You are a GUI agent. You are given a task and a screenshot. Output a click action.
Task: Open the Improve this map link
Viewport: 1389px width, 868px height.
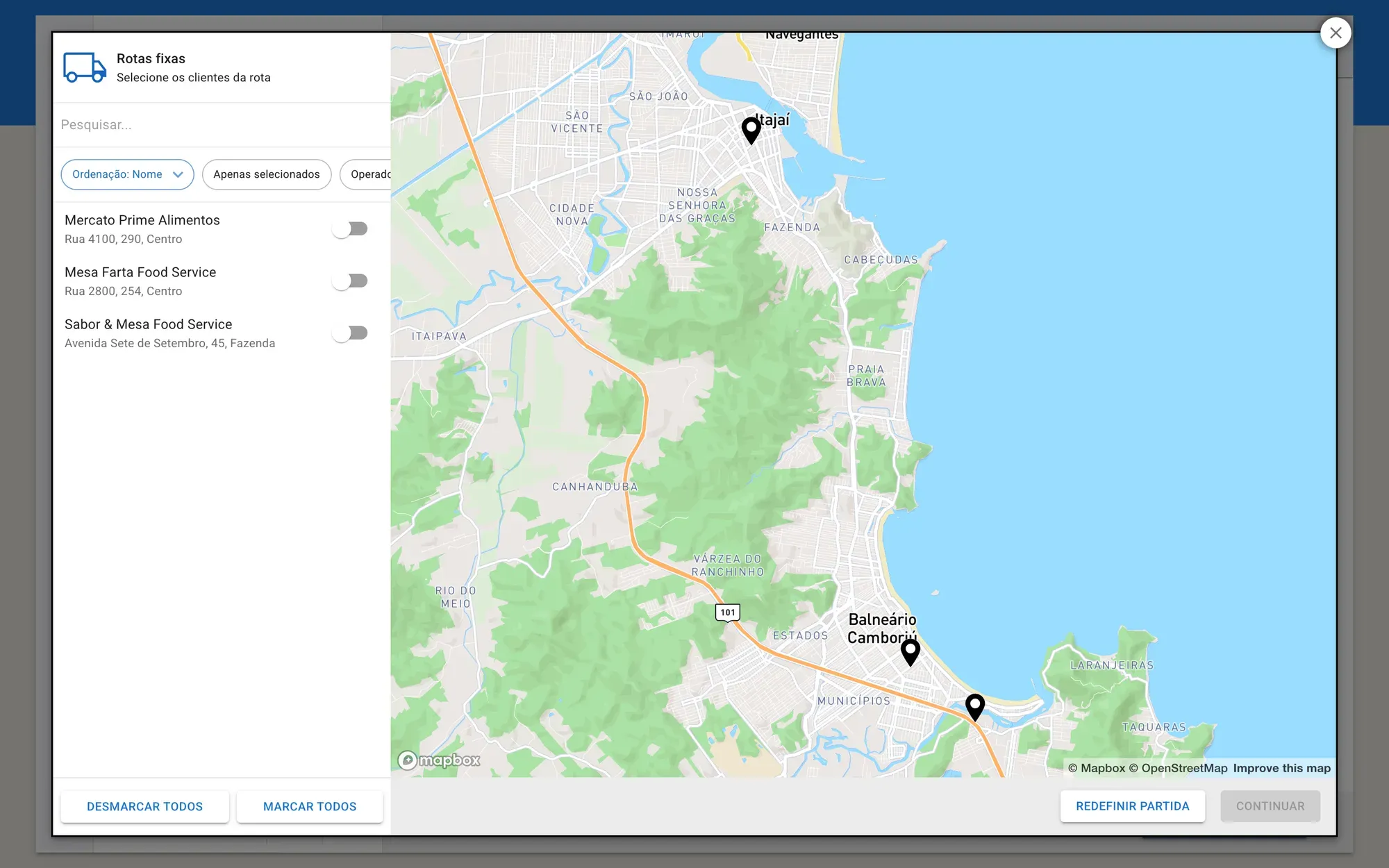pos(1282,768)
